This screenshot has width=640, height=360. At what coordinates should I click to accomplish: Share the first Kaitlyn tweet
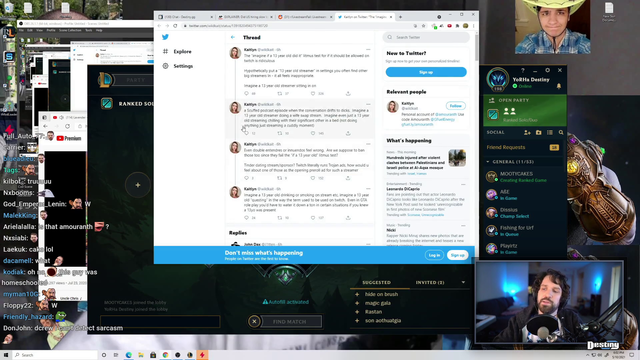click(348, 93)
